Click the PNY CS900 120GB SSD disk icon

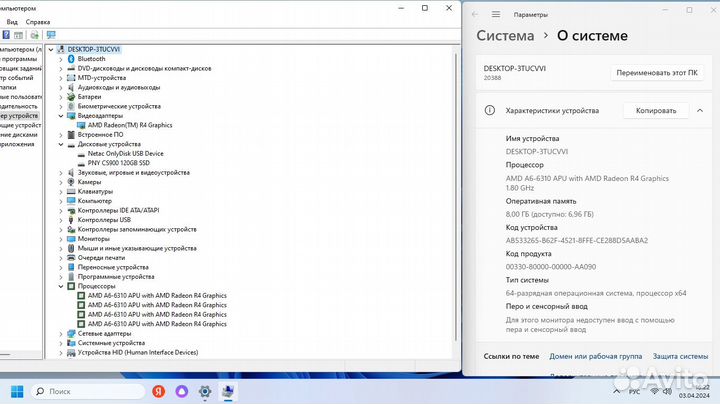81,163
